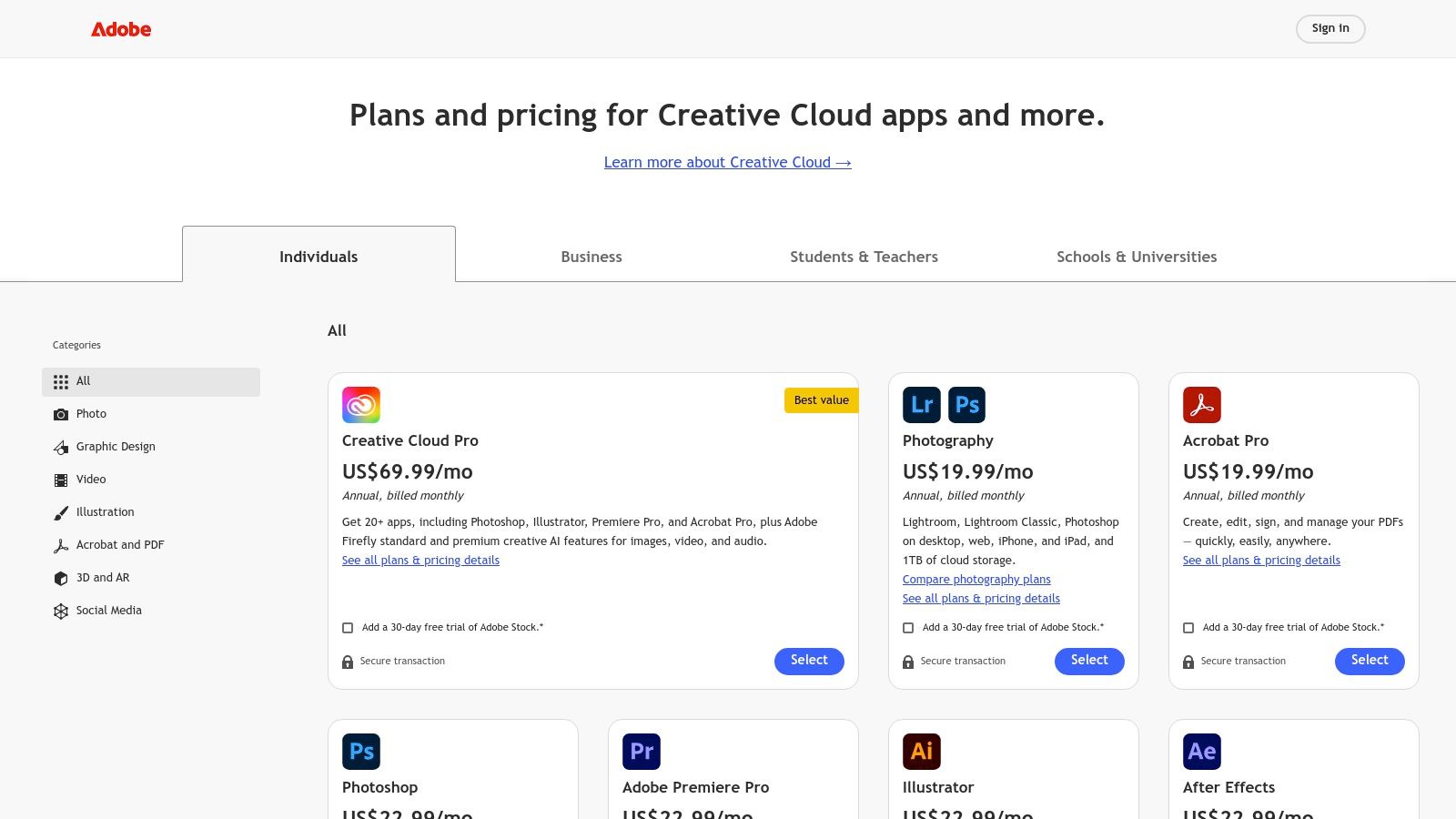Open Photography's See all plans & pricing details
This screenshot has height=819, width=1456.
tap(981, 599)
